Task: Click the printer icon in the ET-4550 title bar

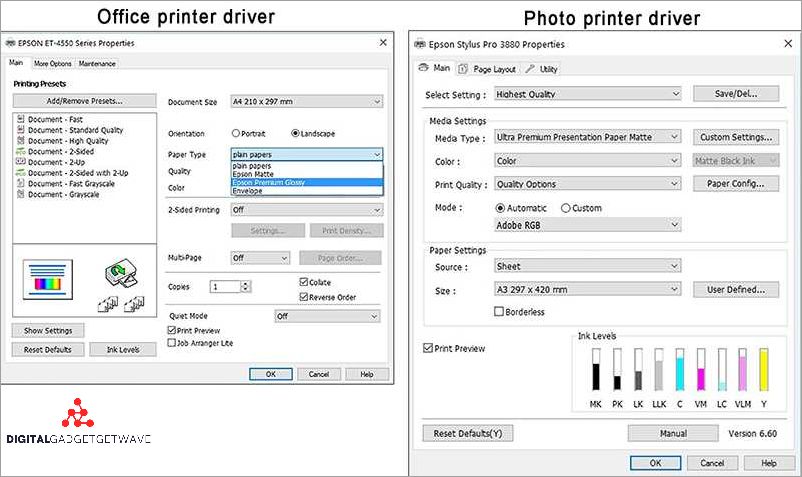Action: coord(10,43)
